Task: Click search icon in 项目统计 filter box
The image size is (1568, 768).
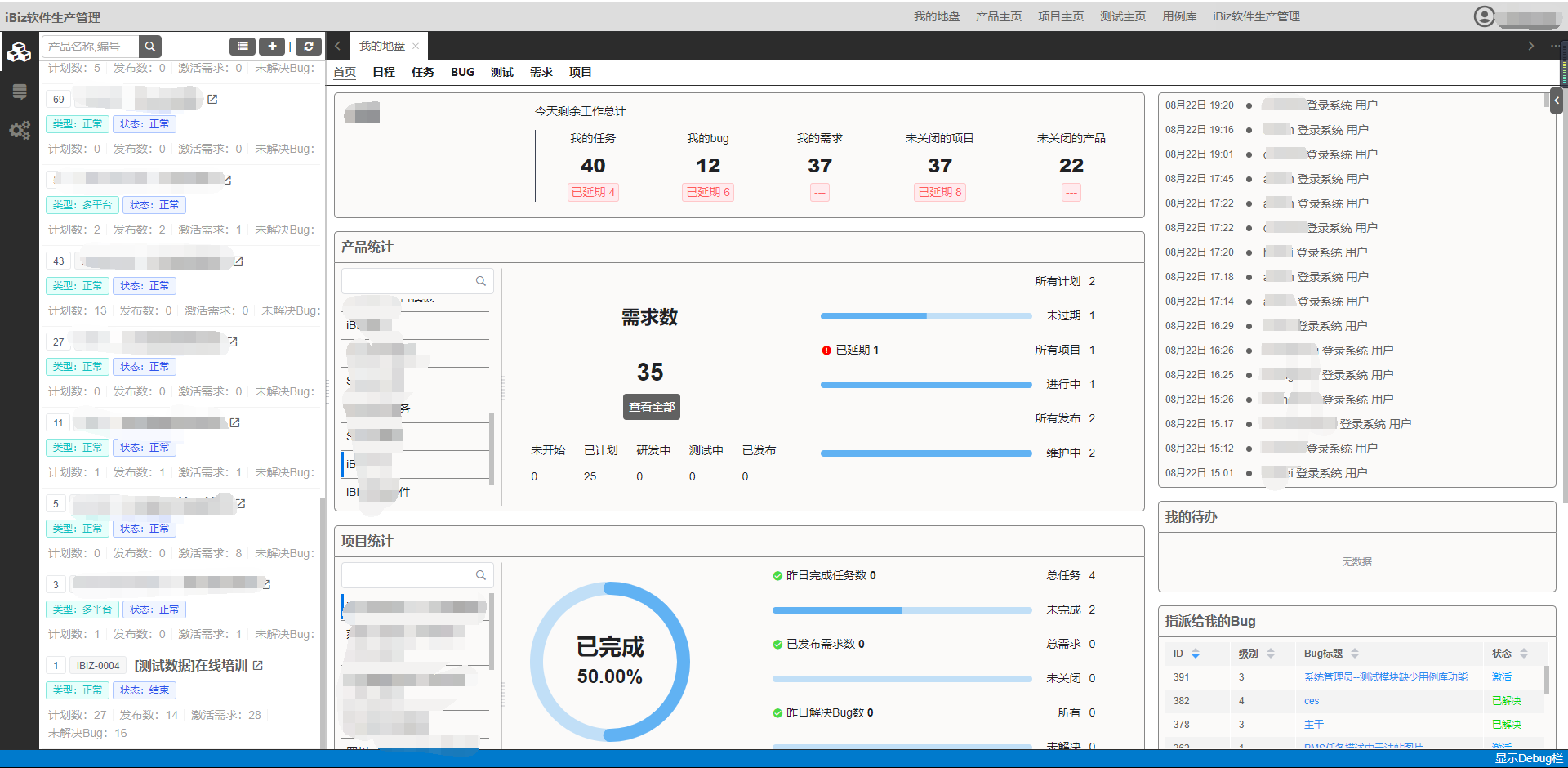Action: click(481, 575)
